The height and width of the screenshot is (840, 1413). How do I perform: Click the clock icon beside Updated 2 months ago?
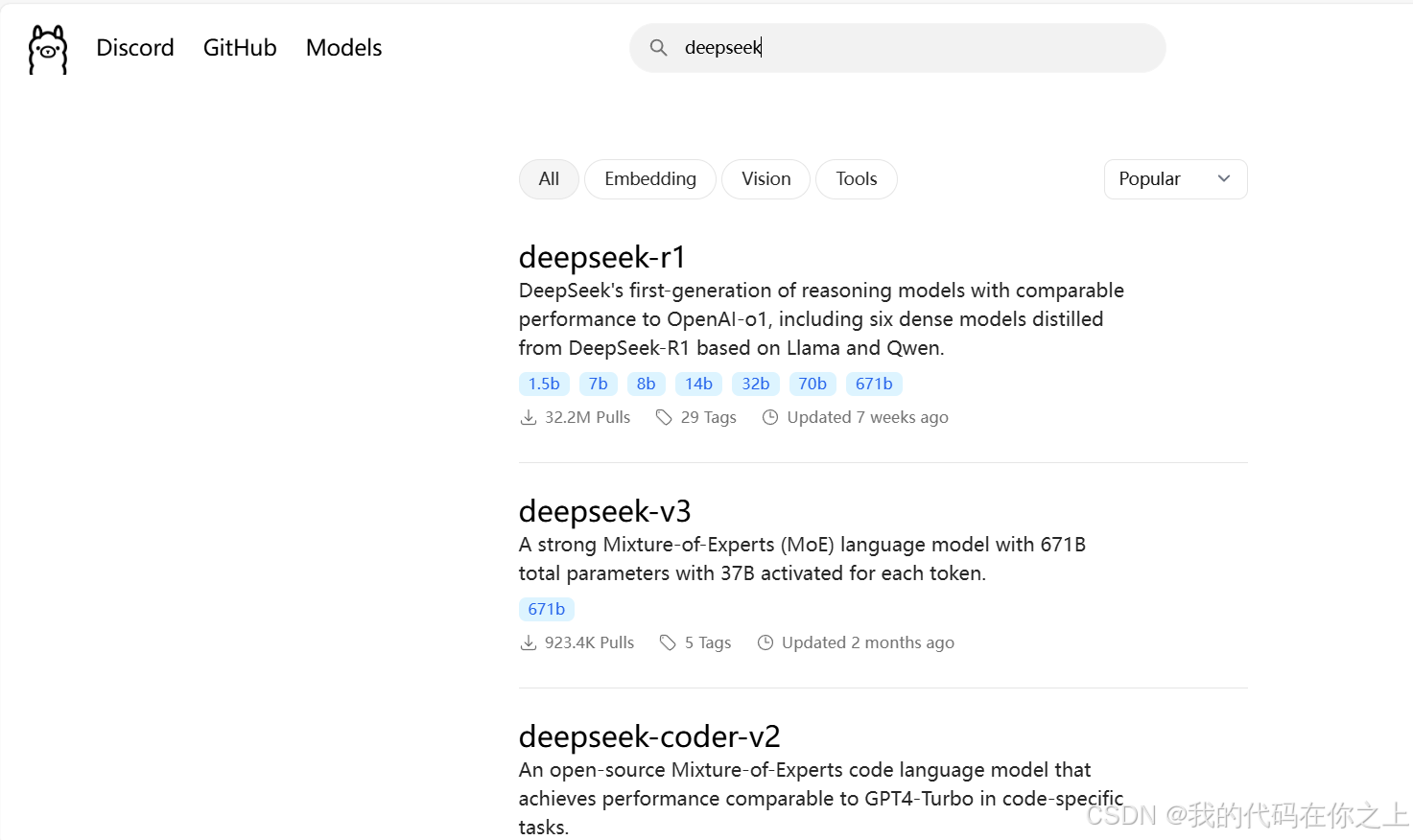coord(765,642)
